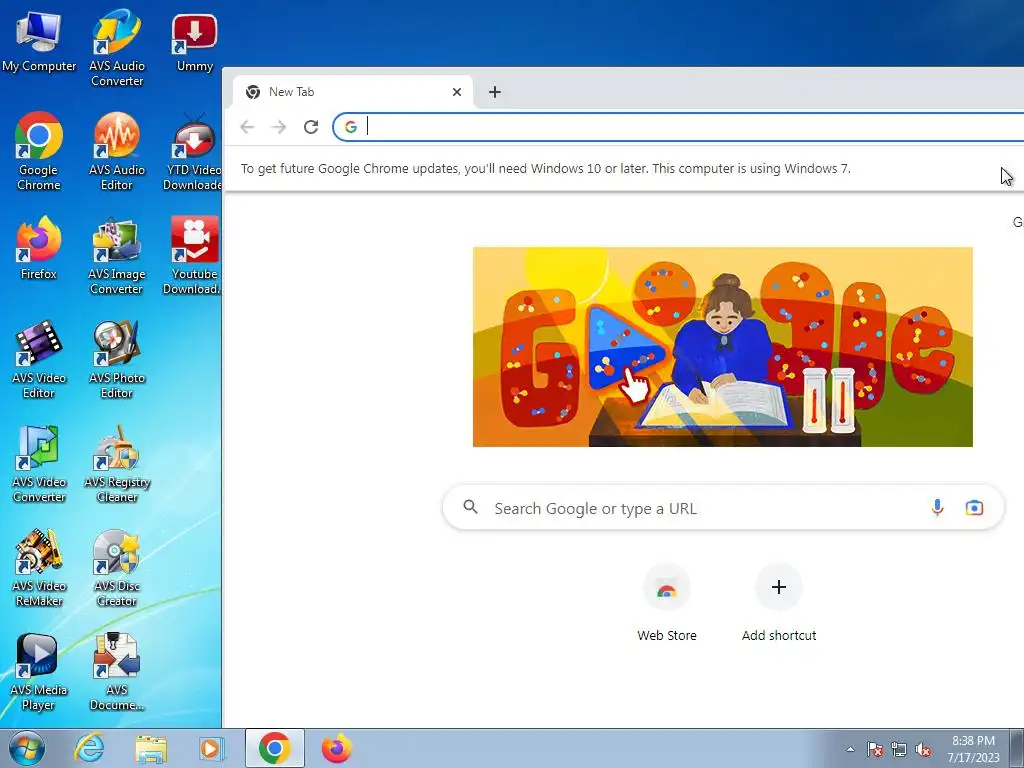Open AVS Photo Editor shortcut

pyautogui.click(x=117, y=360)
